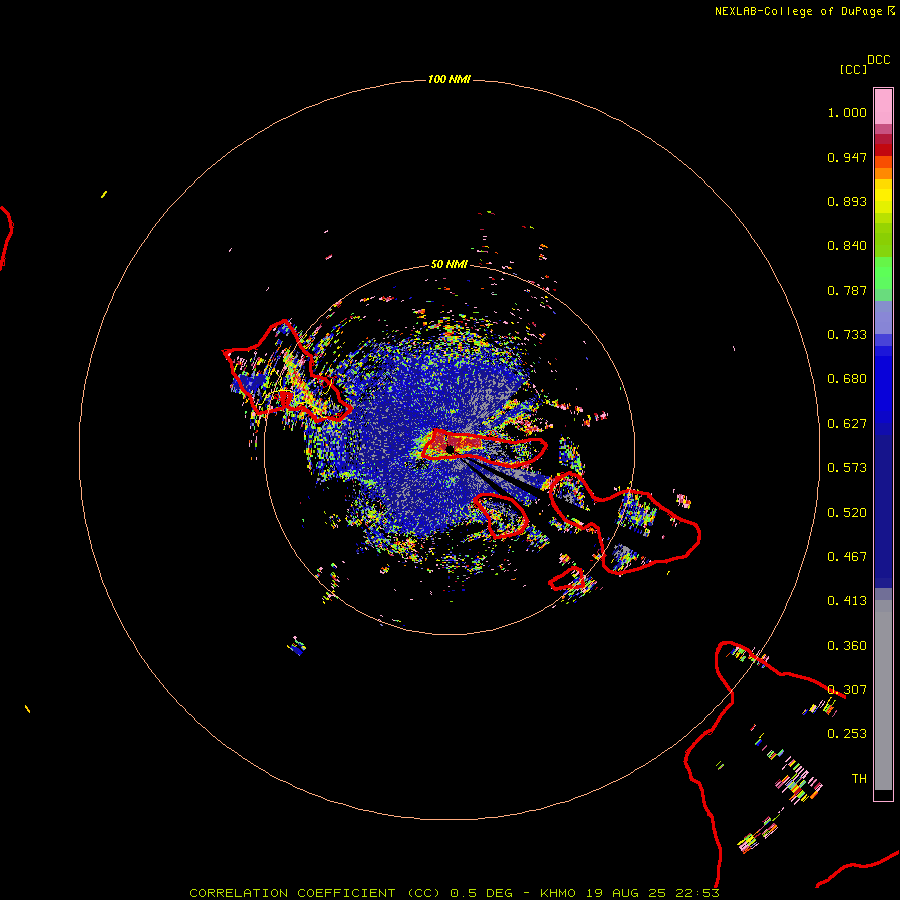
Task: Click the KHMO station identifier in caption
Action: (x=557, y=893)
